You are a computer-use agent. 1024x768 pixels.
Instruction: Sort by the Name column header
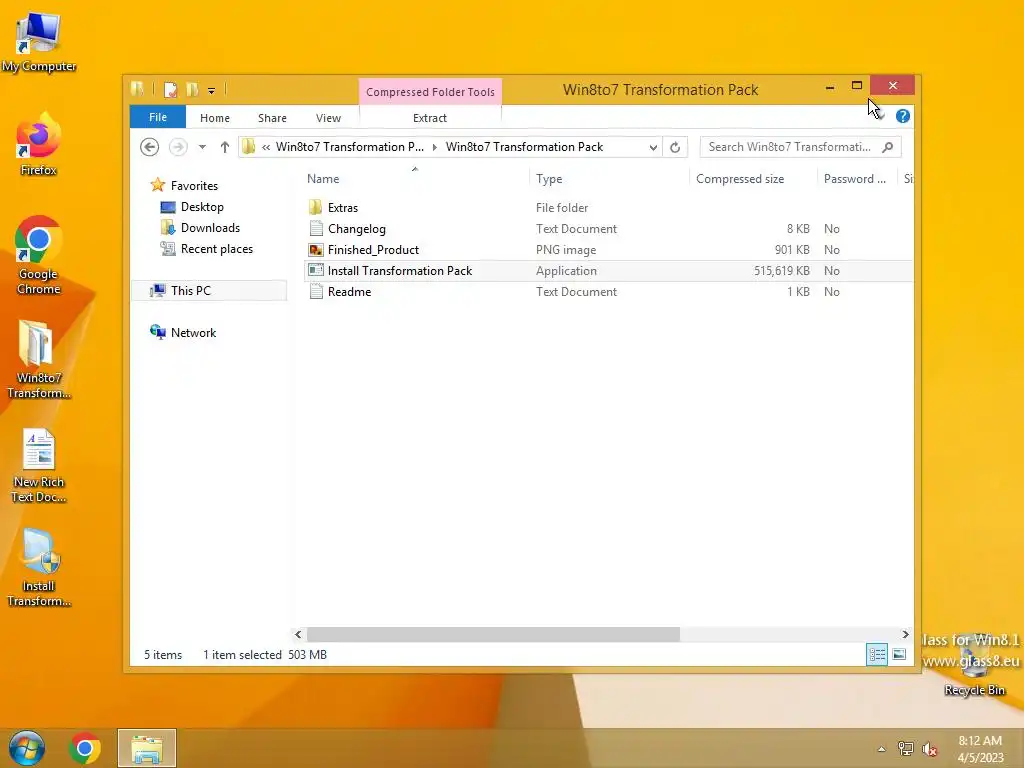tap(417, 179)
